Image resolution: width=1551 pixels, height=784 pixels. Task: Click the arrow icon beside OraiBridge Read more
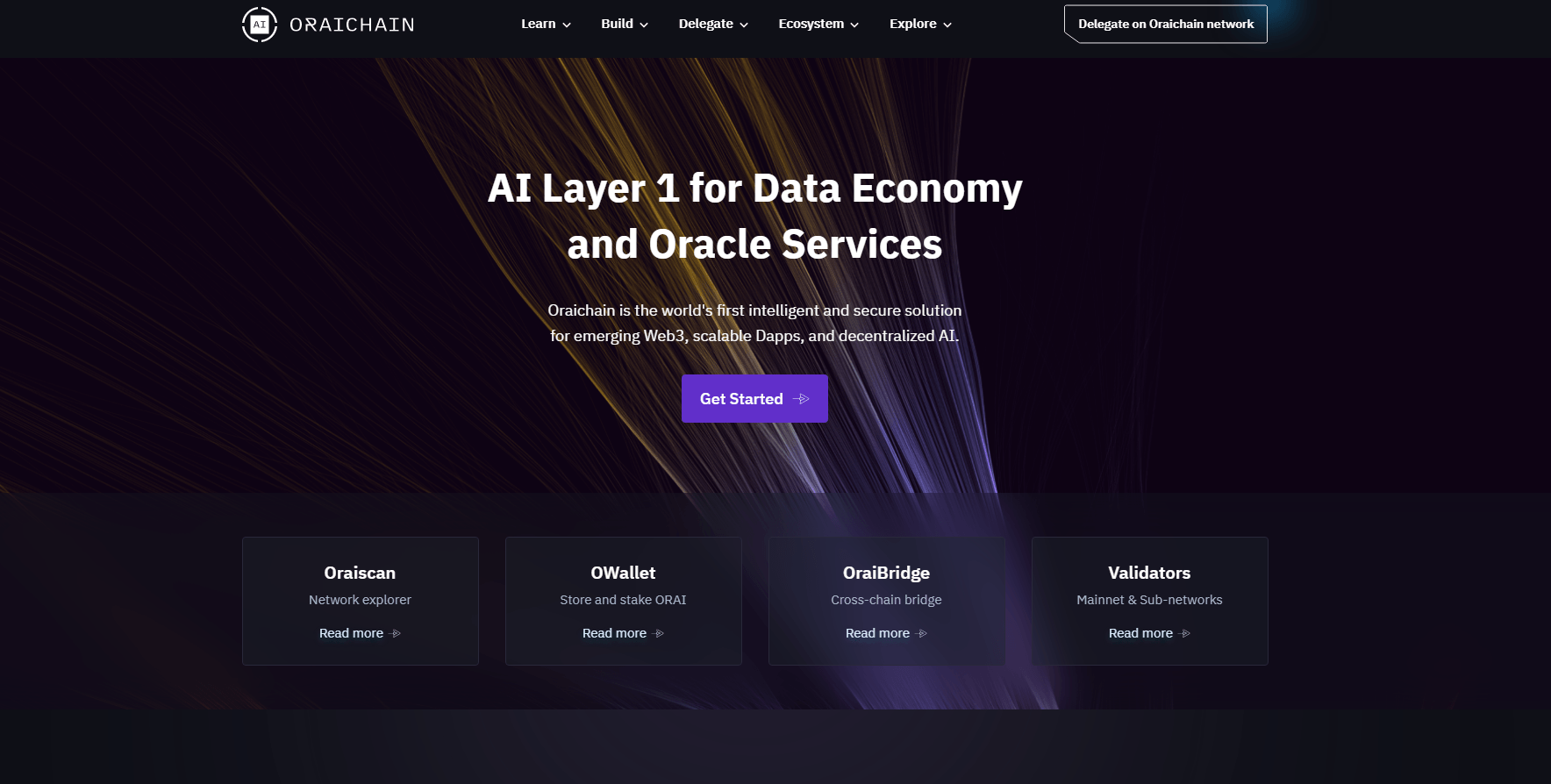tap(922, 633)
